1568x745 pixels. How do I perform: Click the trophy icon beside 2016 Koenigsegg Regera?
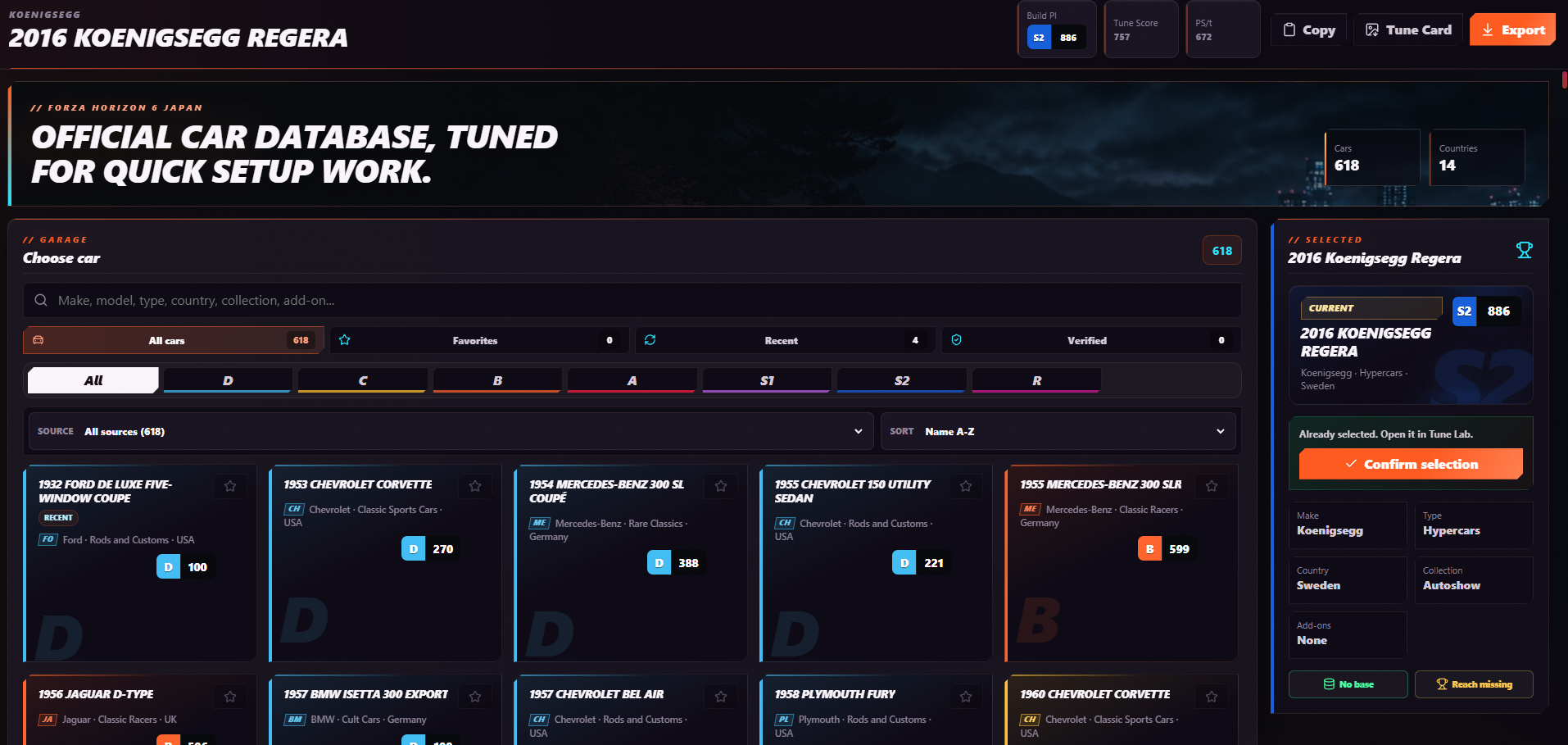[1524, 250]
